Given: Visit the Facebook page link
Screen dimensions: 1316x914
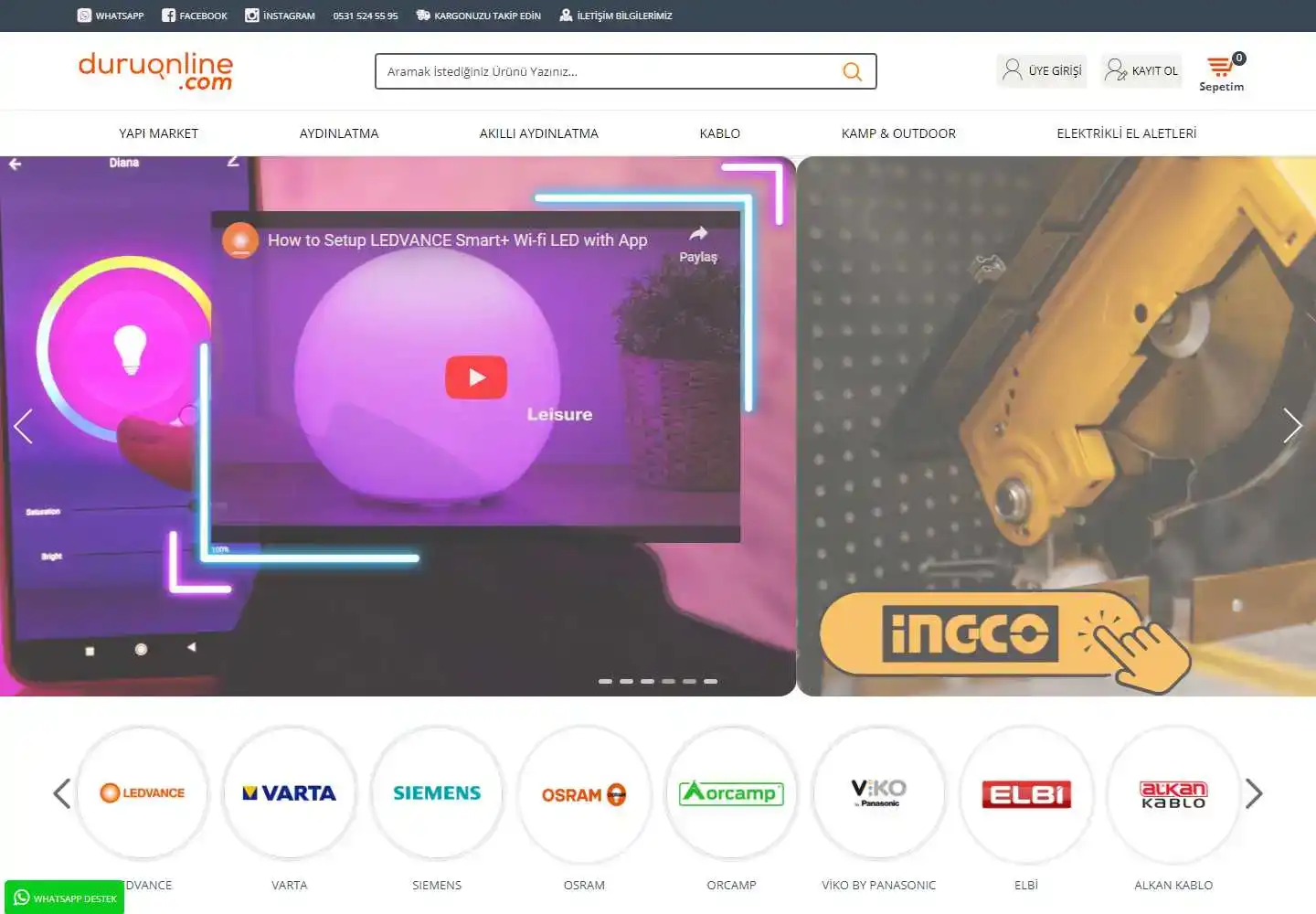Looking at the screenshot, I should click(x=195, y=16).
